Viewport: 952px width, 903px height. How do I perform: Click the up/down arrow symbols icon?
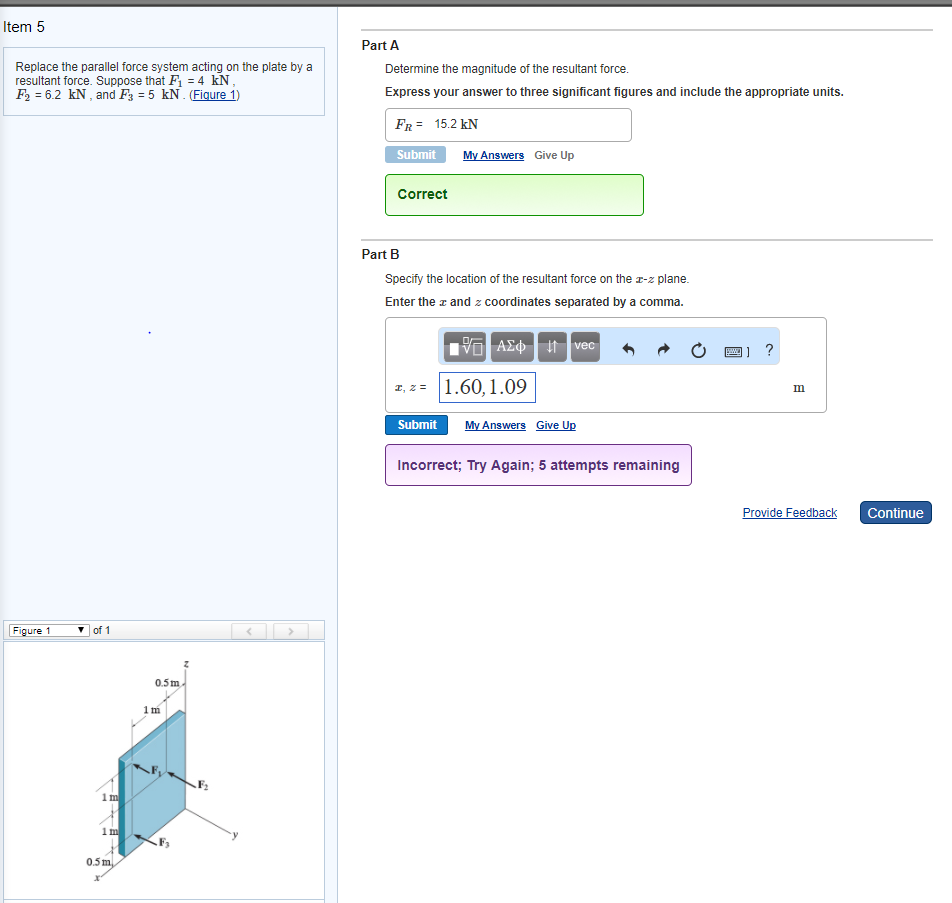point(551,347)
